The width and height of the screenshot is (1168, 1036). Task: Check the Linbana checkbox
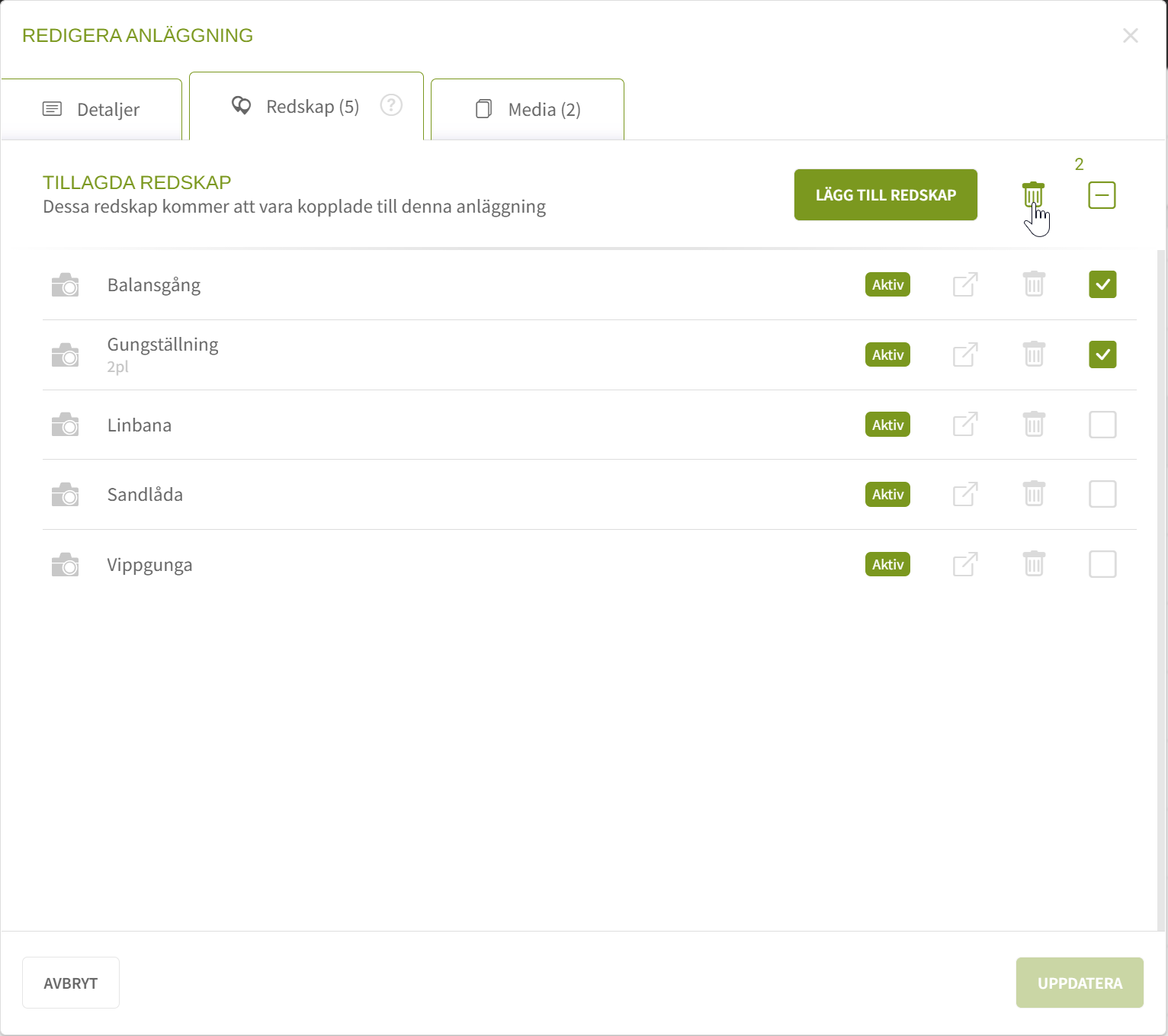tap(1102, 425)
